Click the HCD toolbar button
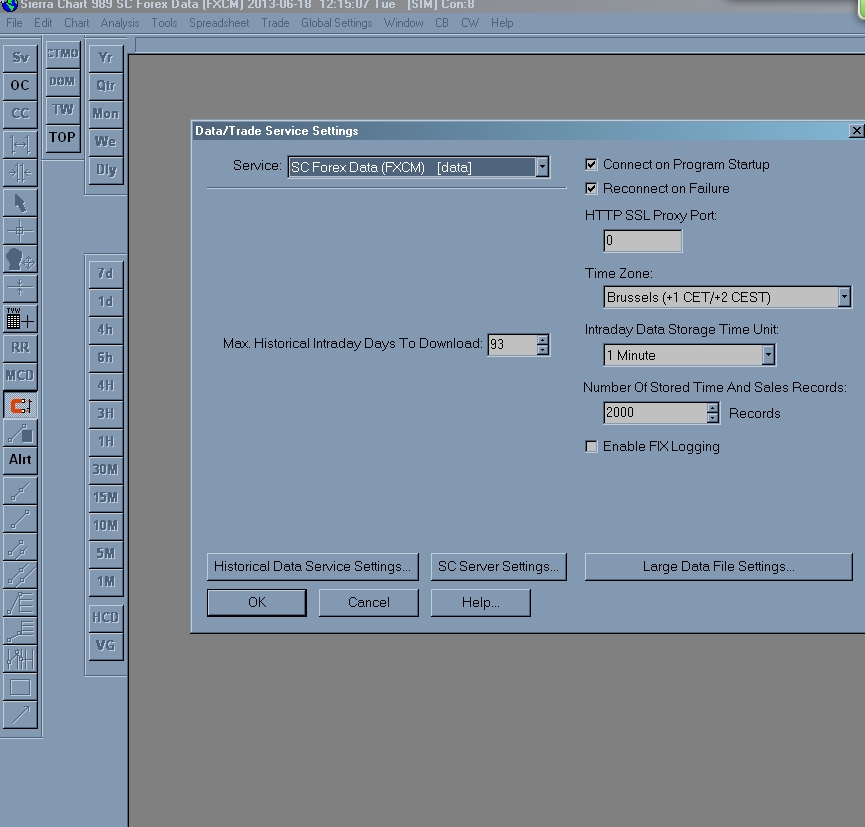The width and height of the screenshot is (865, 827). pyautogui.click(x=106, y=617)
